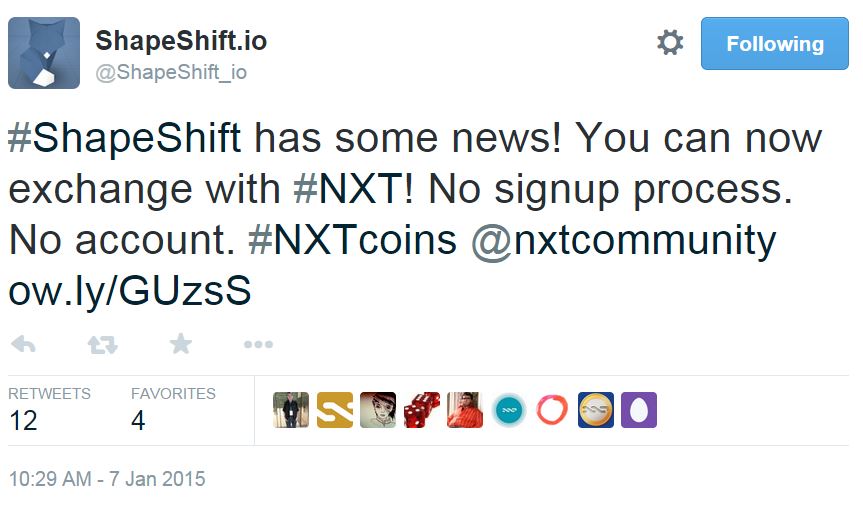Open the @ShapeShift_io handle

171,72
